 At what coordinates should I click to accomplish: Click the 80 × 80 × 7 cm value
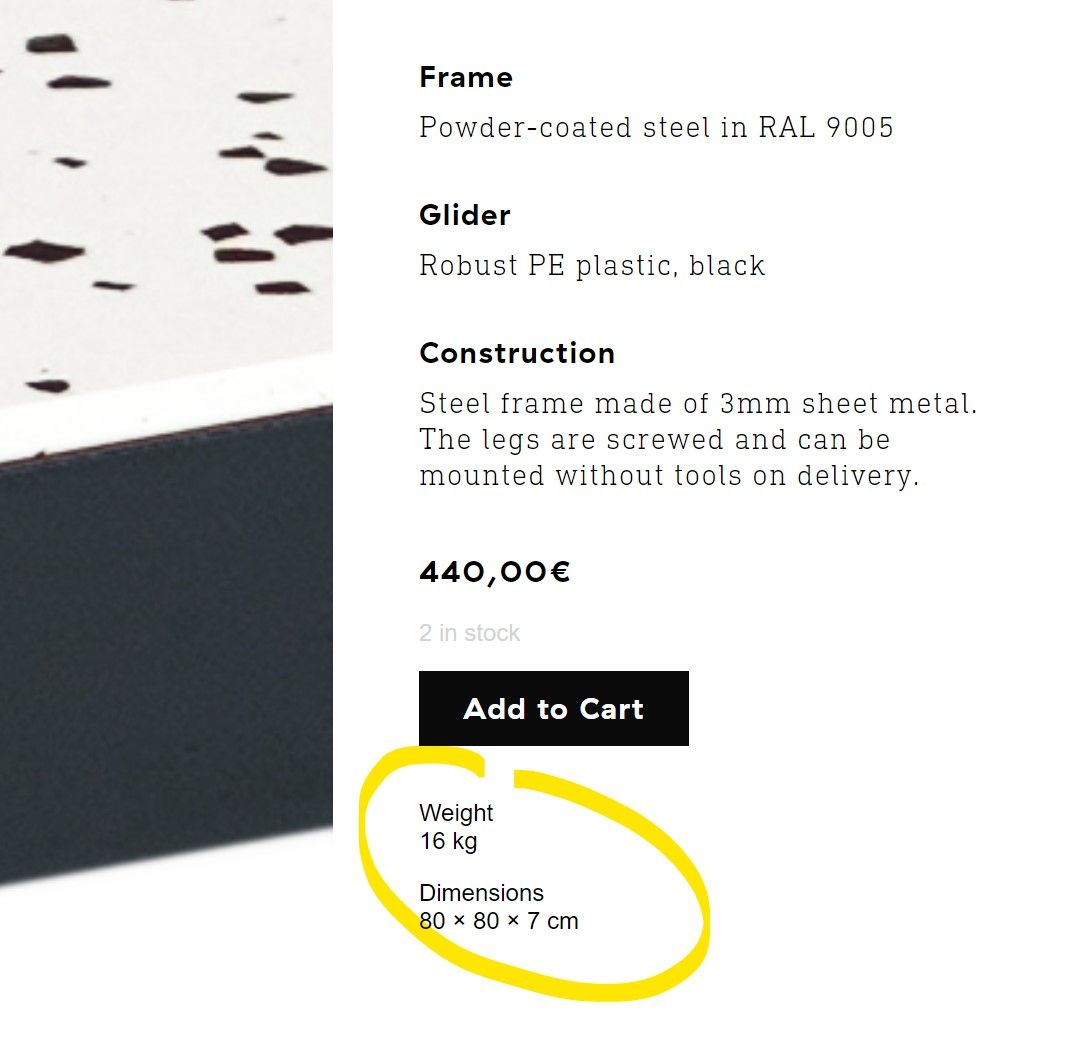(x=499, y=921)
